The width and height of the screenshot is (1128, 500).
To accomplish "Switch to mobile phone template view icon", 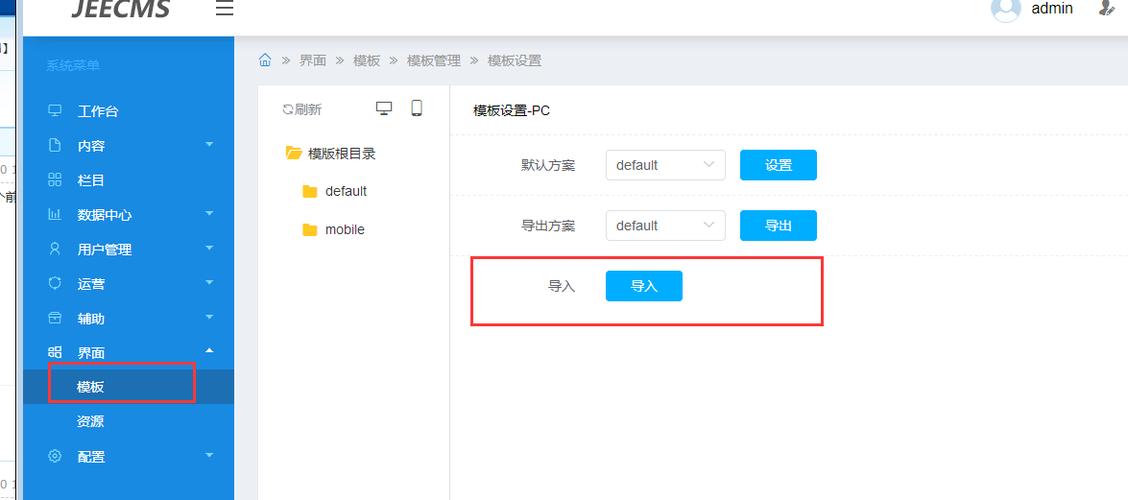I will tap(417, 108).
